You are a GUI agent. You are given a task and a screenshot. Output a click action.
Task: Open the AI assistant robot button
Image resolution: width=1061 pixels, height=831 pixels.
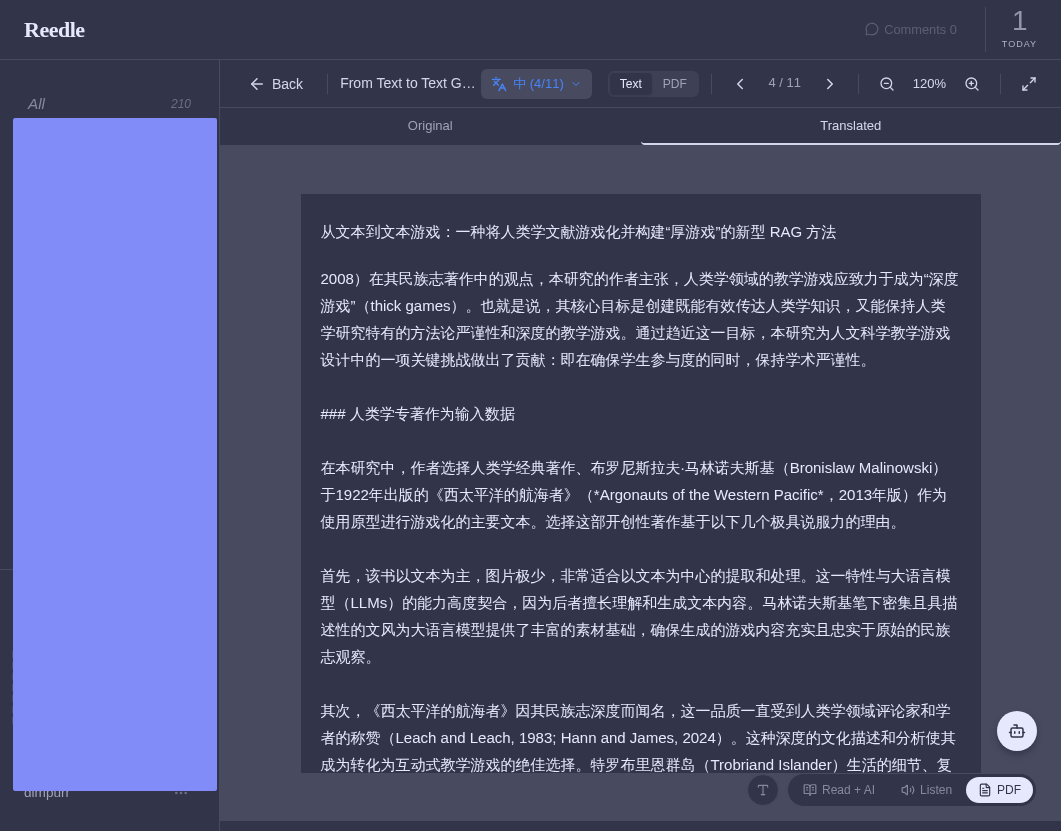(x=1017, y=731)
